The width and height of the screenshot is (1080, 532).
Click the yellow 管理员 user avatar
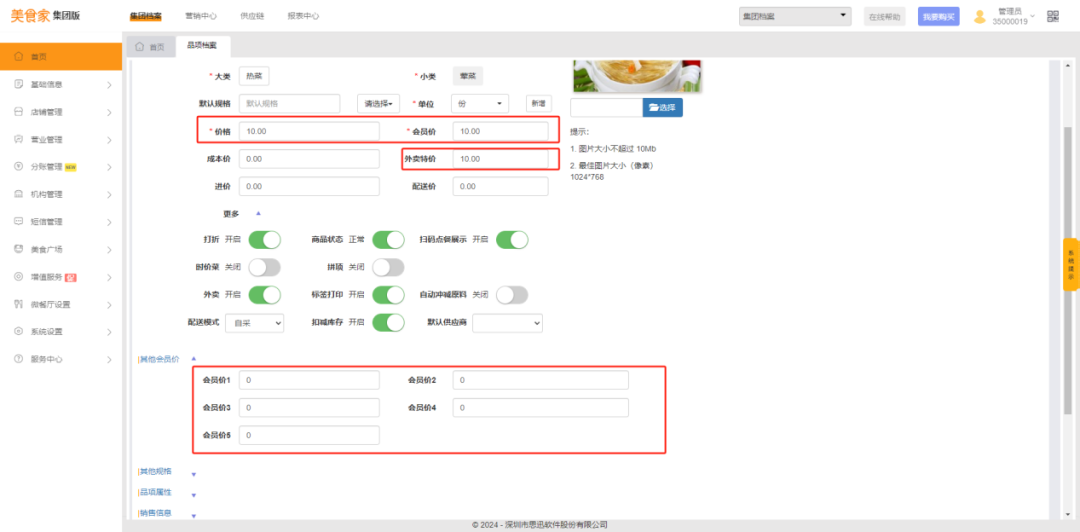(x=979, y=17)
